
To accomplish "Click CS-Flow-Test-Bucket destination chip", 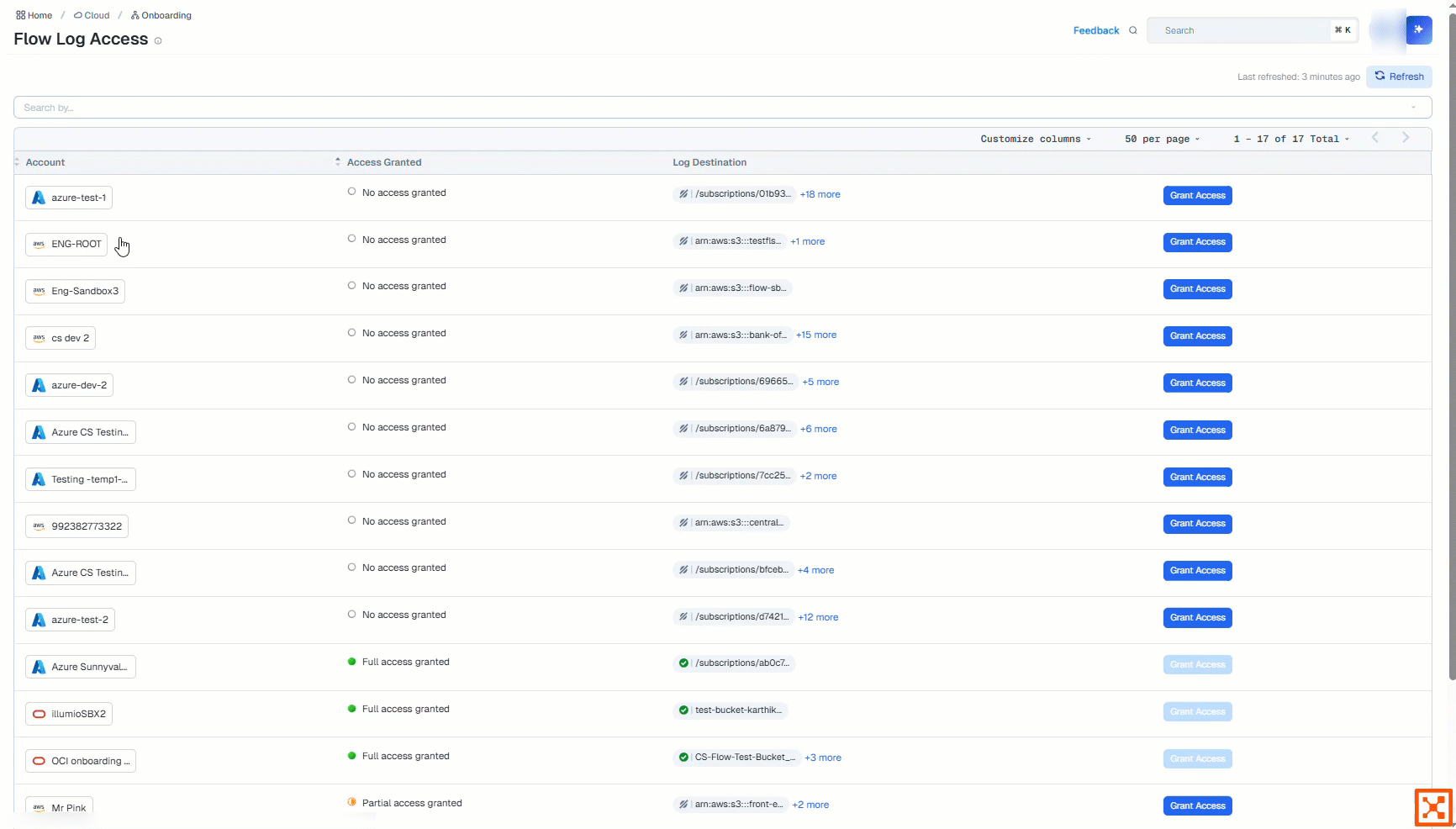I will coord(736,758).
